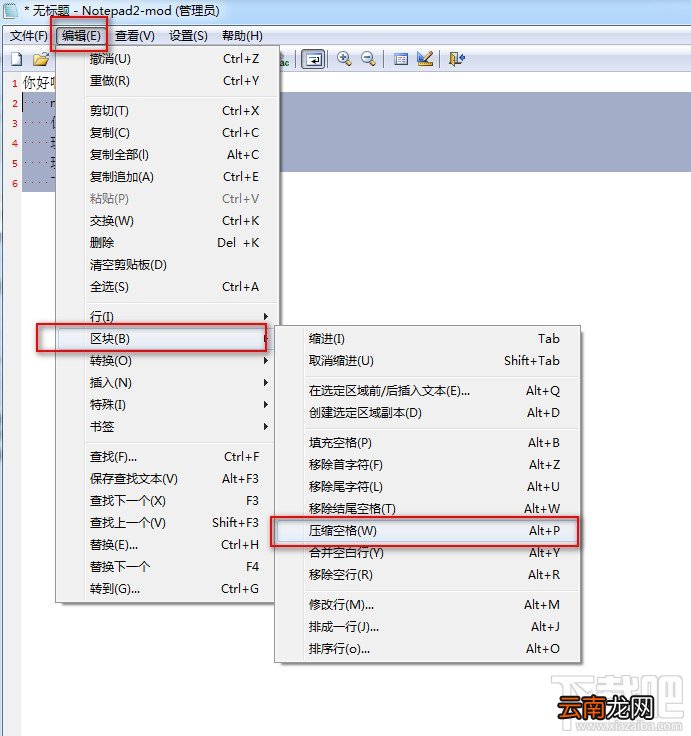This screenshot has height=736, width=691.
Task: Open the 编辑(E) menu
Action: tap(81, 36)
